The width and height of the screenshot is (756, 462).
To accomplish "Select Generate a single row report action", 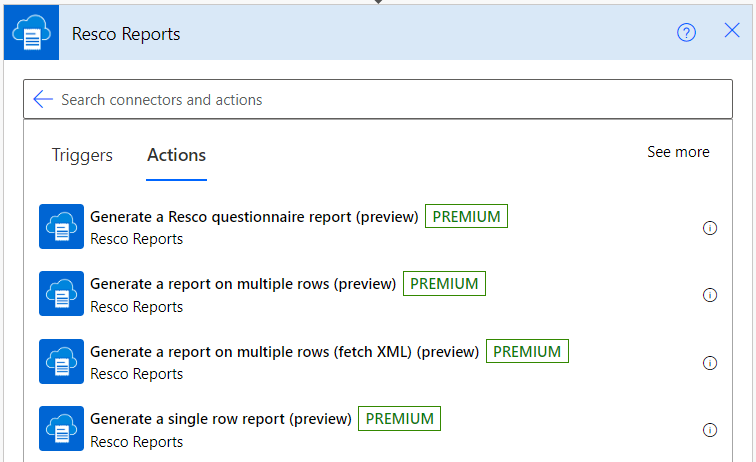I will pos(221,419).
